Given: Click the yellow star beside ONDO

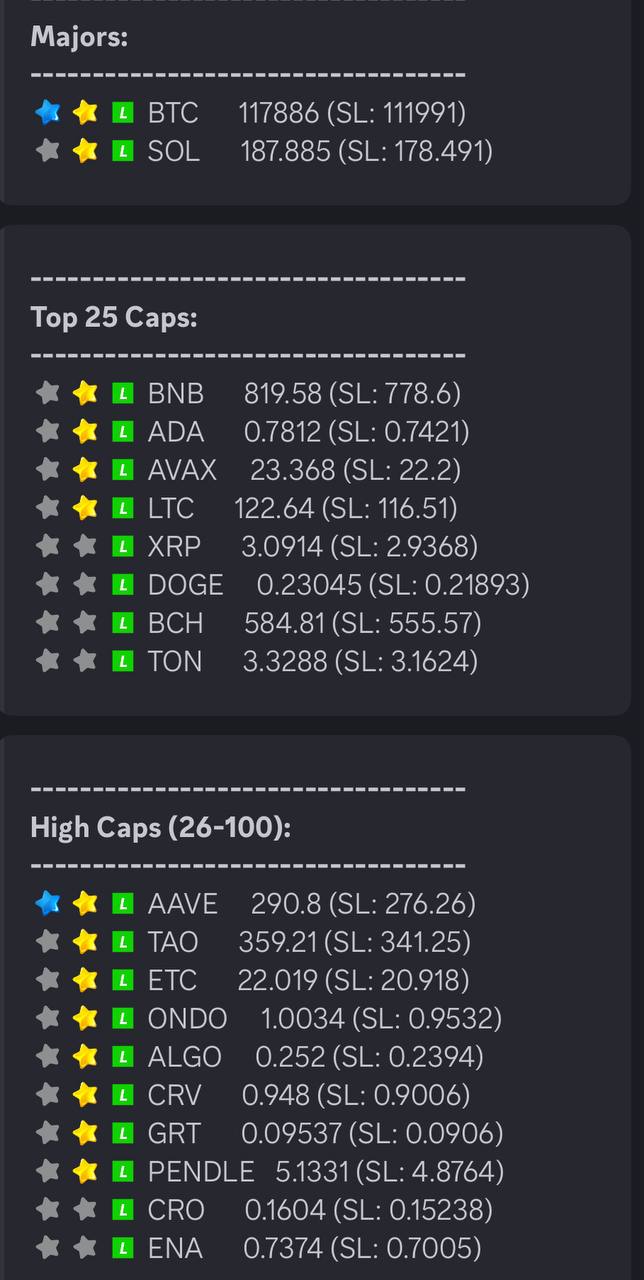Looking at the screenshot, I should pos(86,1018).
